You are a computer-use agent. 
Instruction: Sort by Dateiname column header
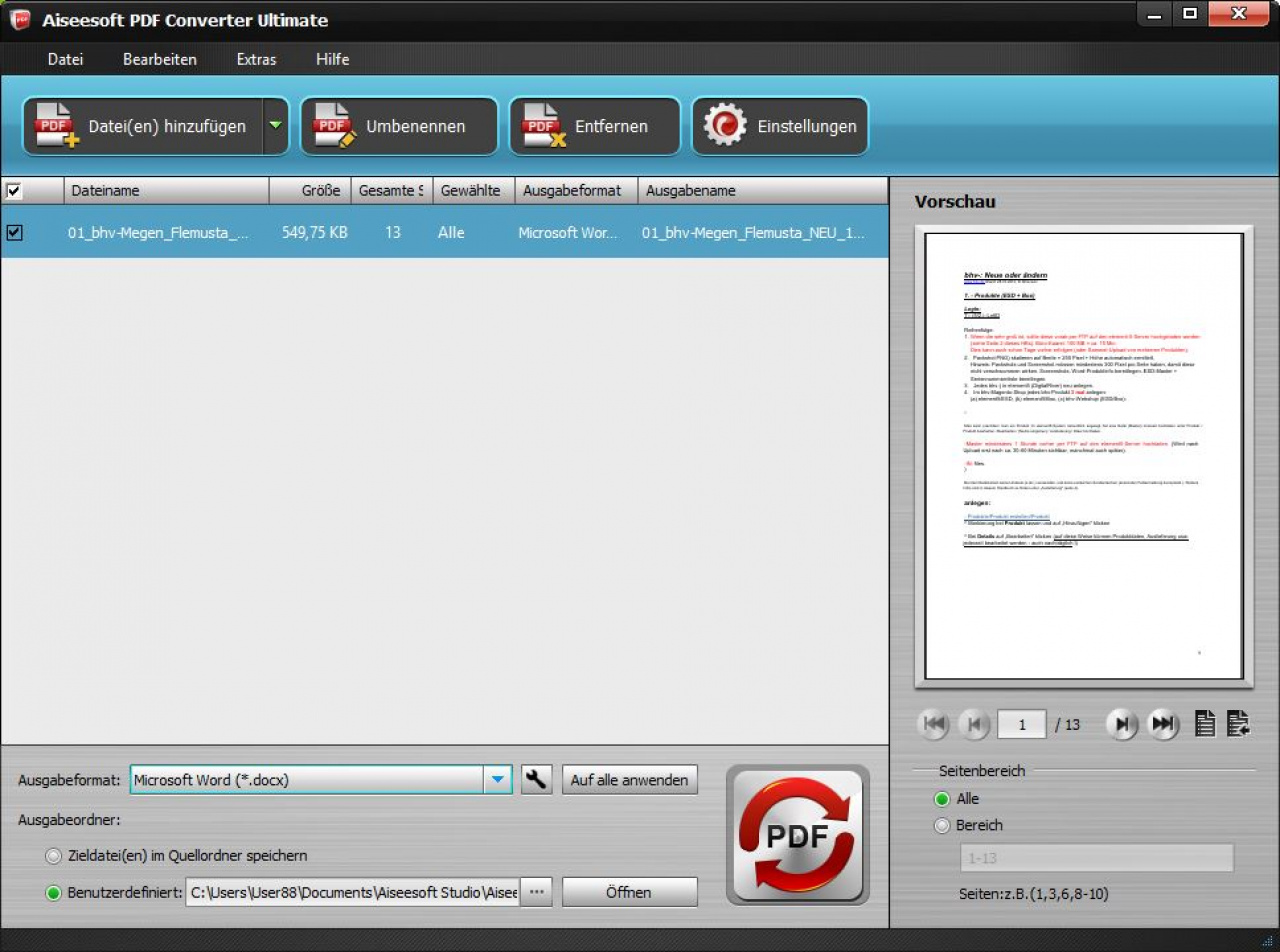pos(167,190)
